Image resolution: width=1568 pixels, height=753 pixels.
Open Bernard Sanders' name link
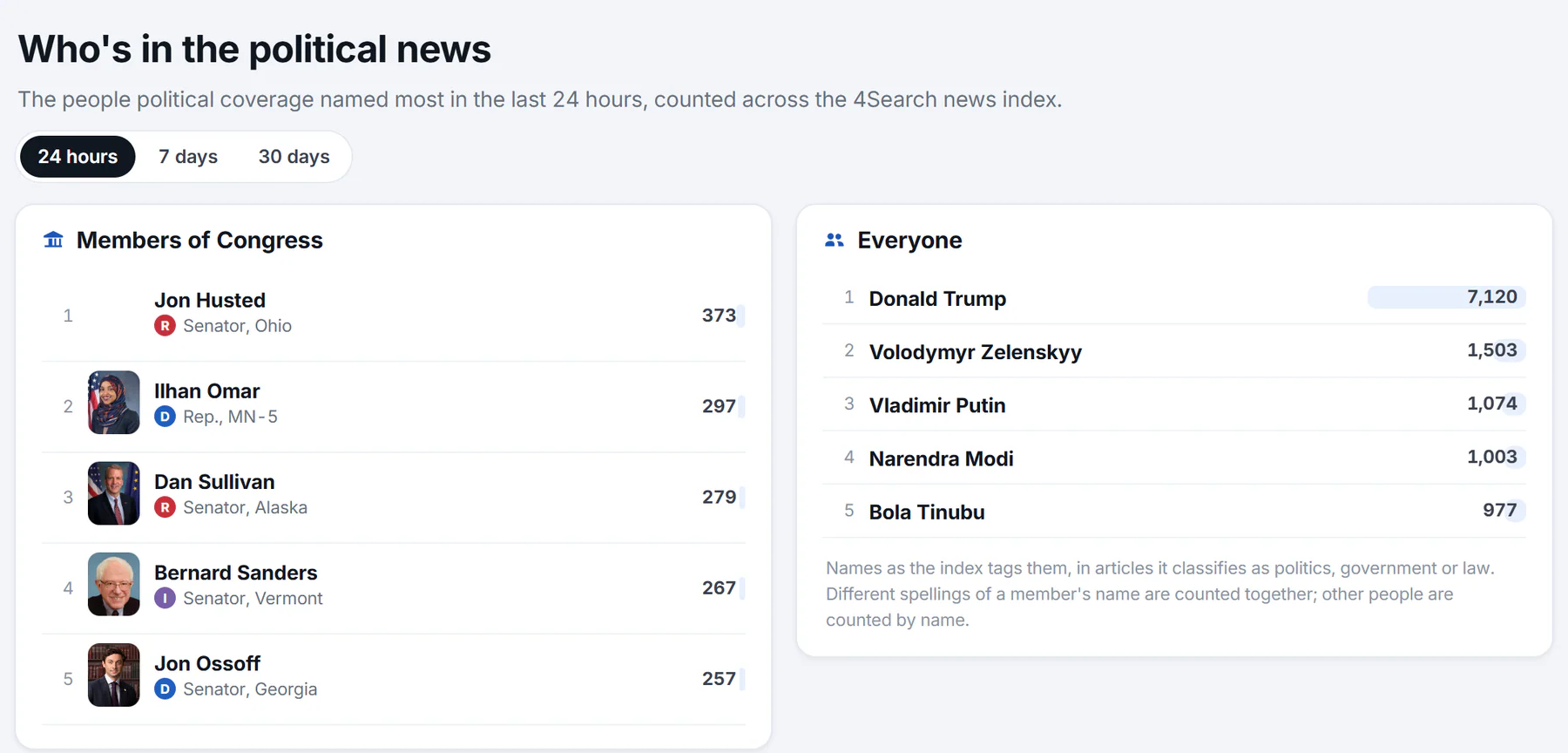point(236,573)
